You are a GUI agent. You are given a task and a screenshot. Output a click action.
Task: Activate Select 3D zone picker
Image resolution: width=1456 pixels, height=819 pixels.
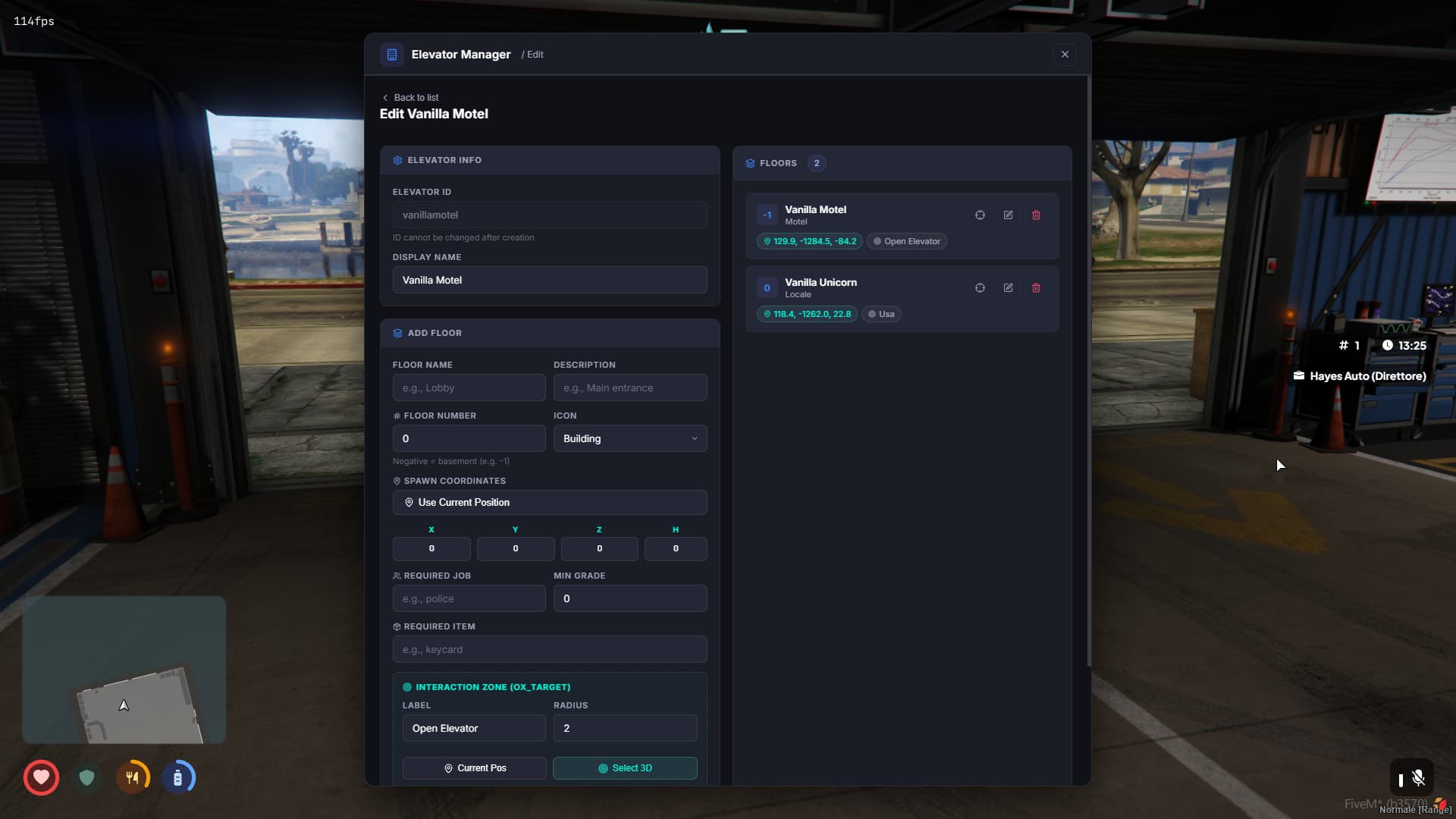pos(625,768)
